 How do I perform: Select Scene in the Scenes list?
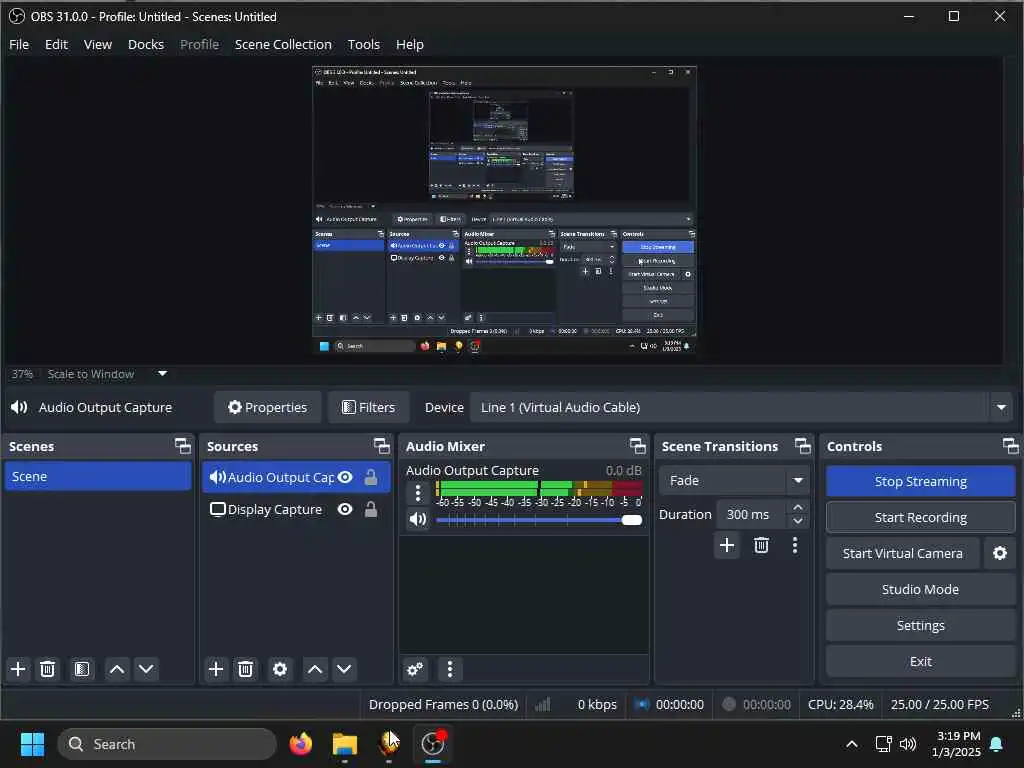pos(98,477)
